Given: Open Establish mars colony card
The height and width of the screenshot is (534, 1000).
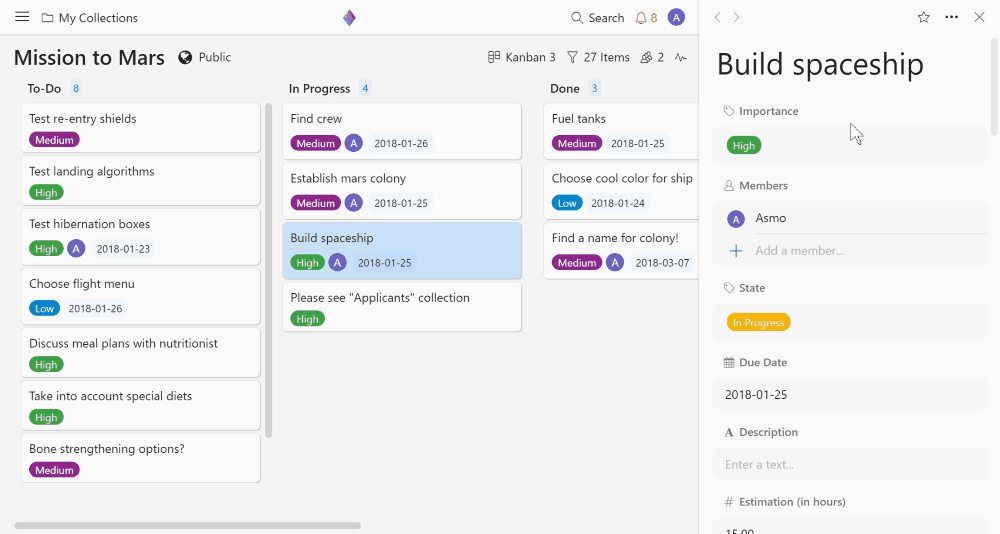Looking at the screenshot, I should click(x=402, y=191).
